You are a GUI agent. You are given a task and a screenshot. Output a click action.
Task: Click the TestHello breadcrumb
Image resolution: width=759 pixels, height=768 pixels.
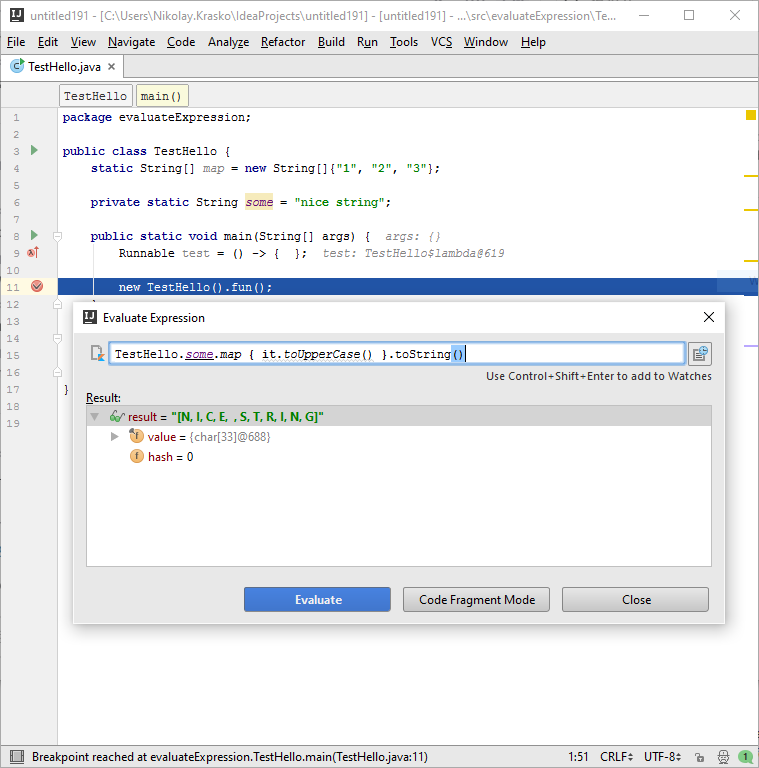[95, 96]
